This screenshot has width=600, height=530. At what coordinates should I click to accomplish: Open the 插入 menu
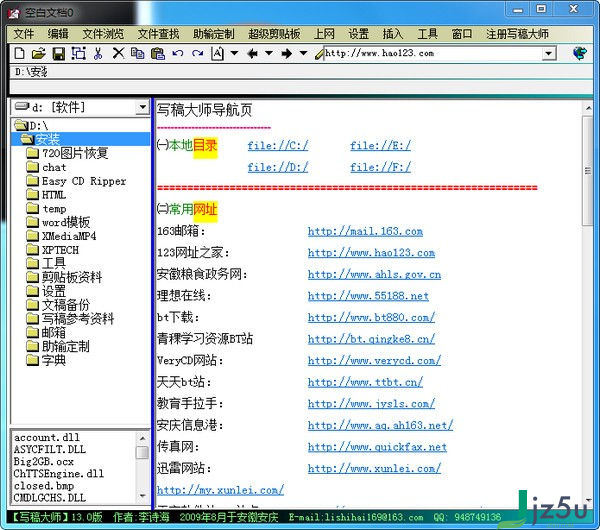coord(393,34)
